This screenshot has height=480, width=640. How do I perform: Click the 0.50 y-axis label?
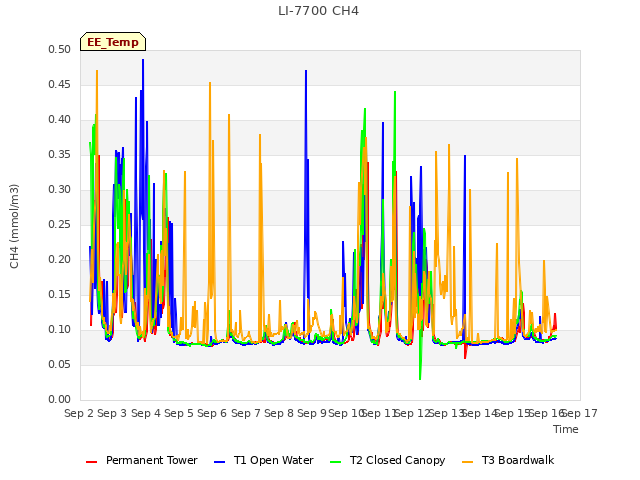click(60, 49)
